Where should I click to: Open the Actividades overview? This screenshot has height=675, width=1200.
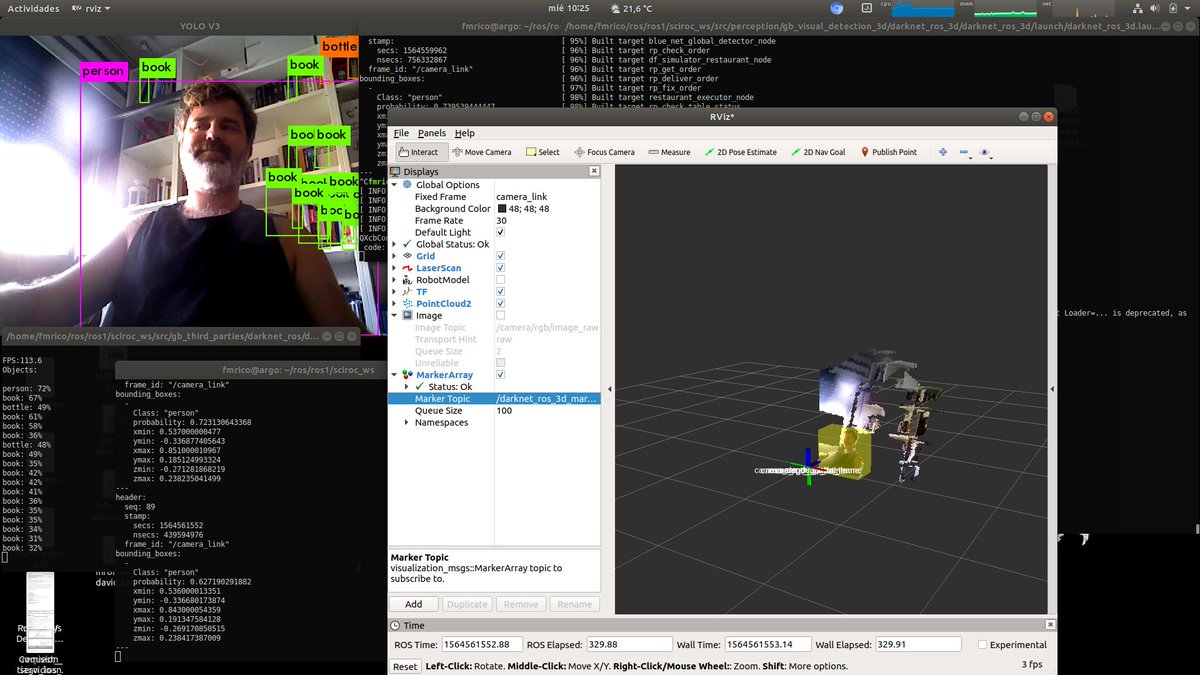tap(33, 8)
